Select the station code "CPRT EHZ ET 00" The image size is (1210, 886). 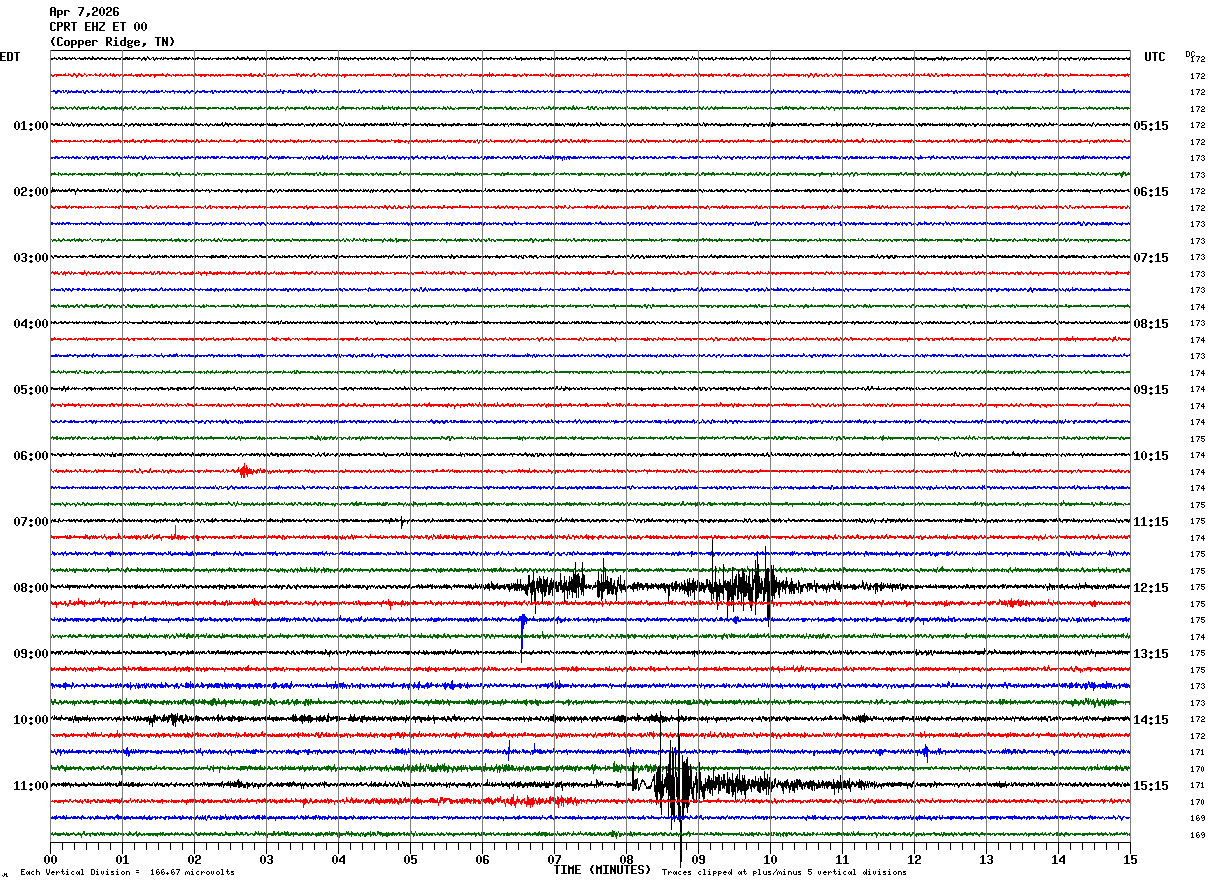98,27
